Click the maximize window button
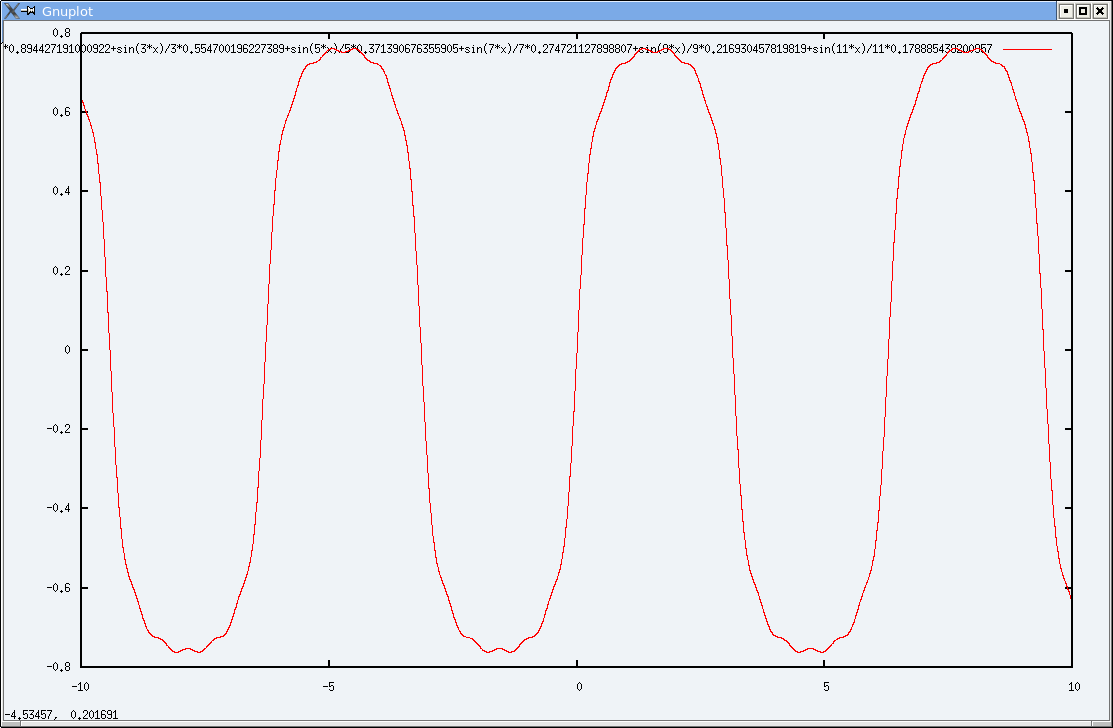This screenshot has width=1113, height=728. 1082,11
